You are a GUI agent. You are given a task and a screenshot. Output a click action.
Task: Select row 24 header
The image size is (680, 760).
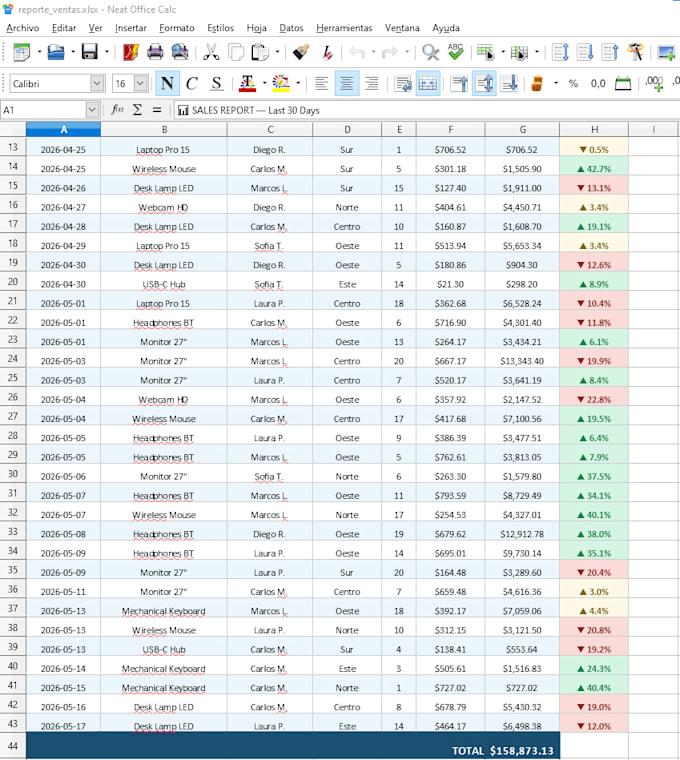click(x=13, y=359)
